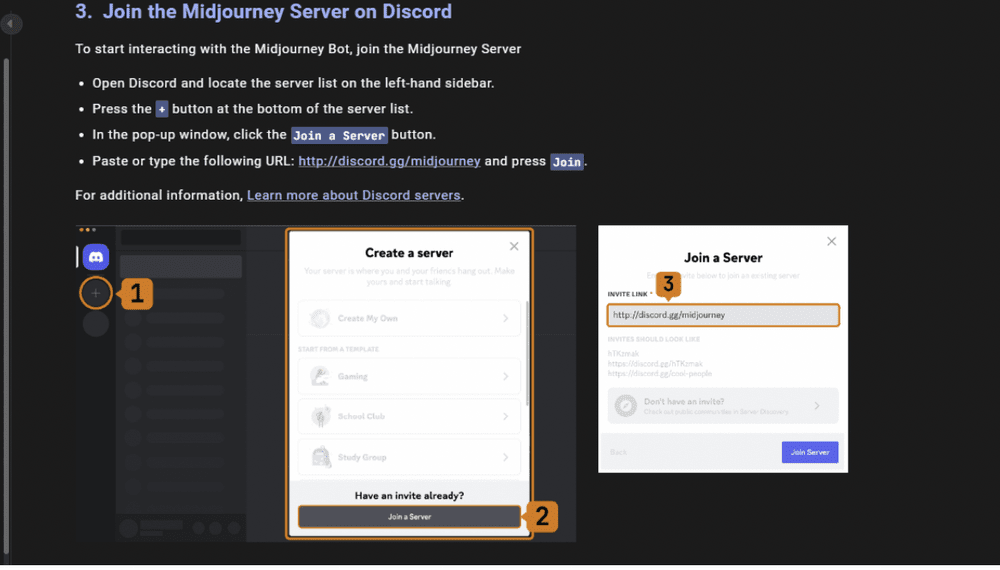Viewport: 1000px width, 570px height.
Task: Click Back in Join a Server dialog
Action: (618, 452)
